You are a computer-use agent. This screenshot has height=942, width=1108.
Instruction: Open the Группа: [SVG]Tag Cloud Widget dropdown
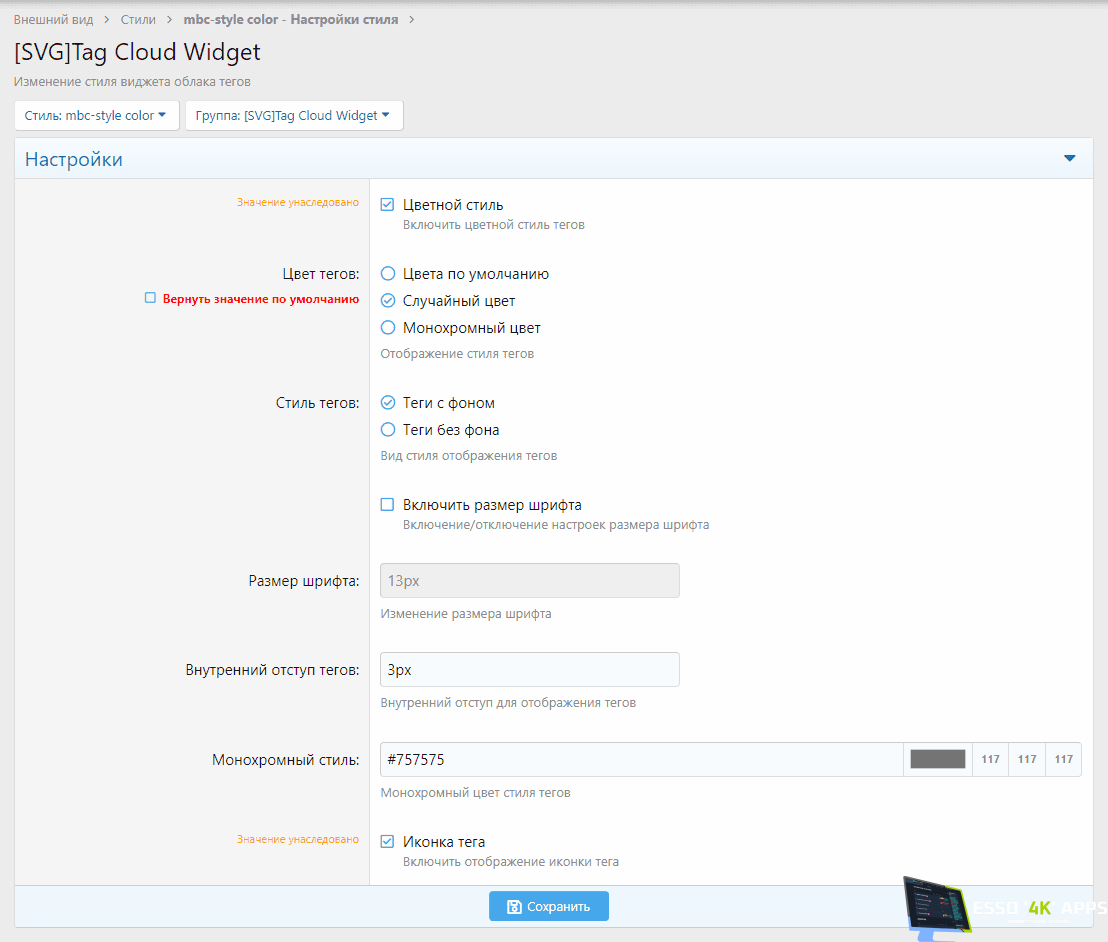(293, 115)
